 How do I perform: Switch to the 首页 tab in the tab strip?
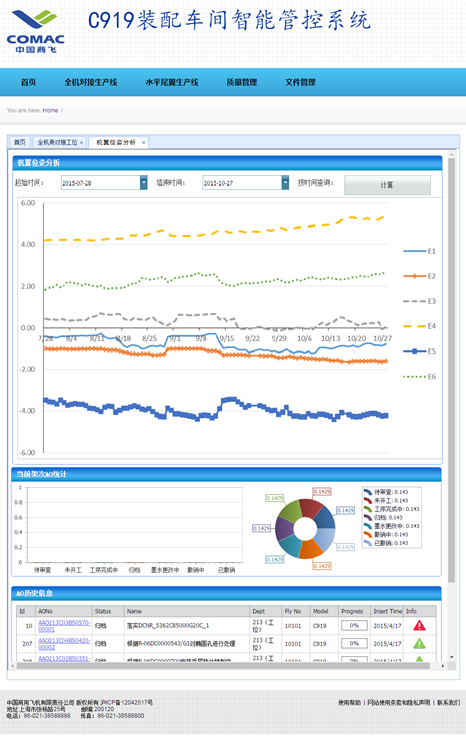coord(20,142)
